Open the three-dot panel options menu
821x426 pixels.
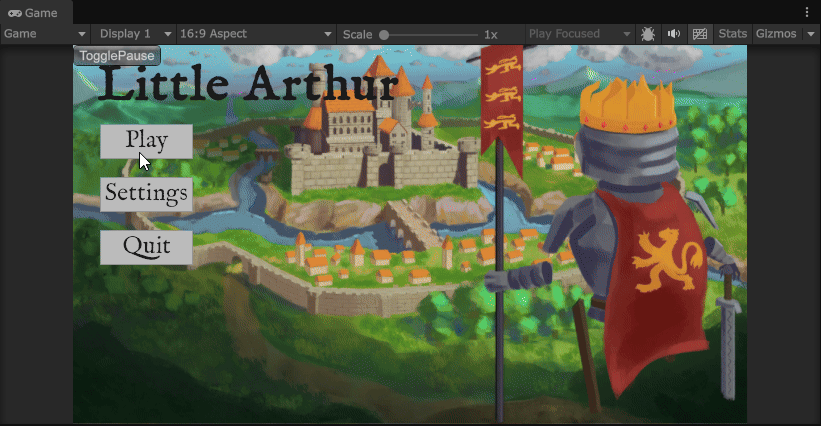807,12
